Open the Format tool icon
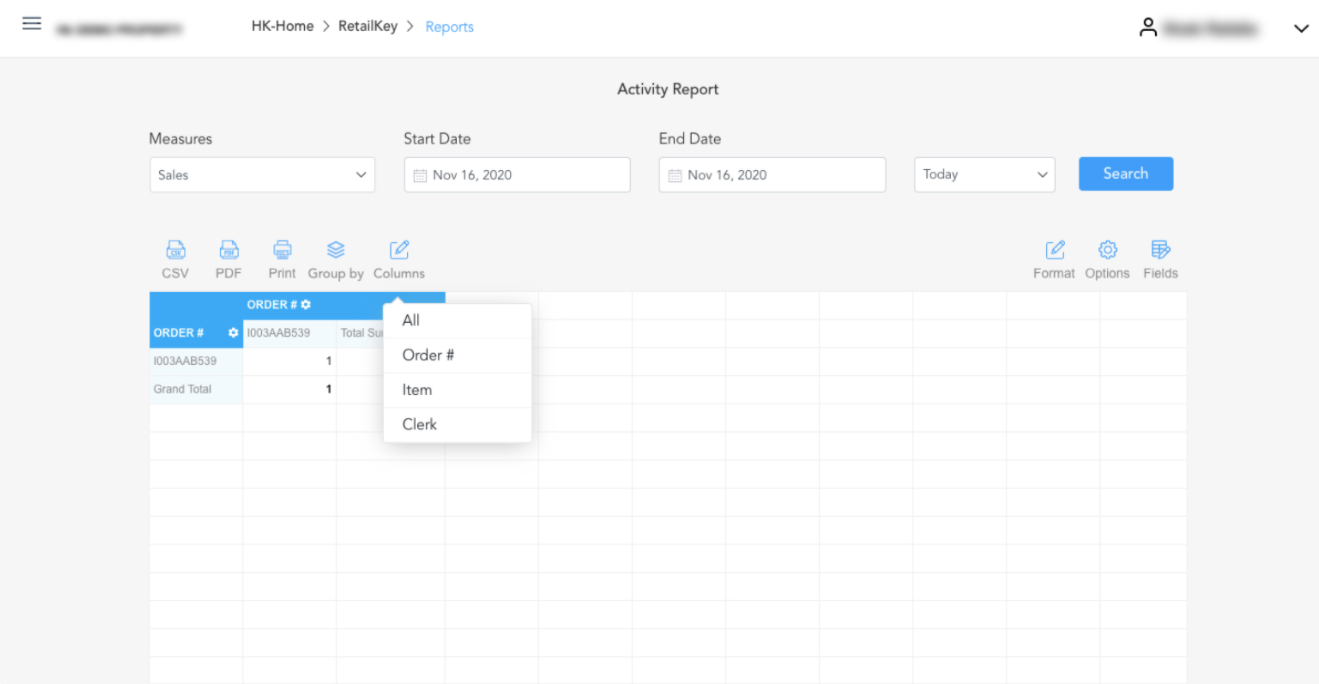Image resolution: width=1319 pixels, height=684 pixels. click(x=1054, y=250)
